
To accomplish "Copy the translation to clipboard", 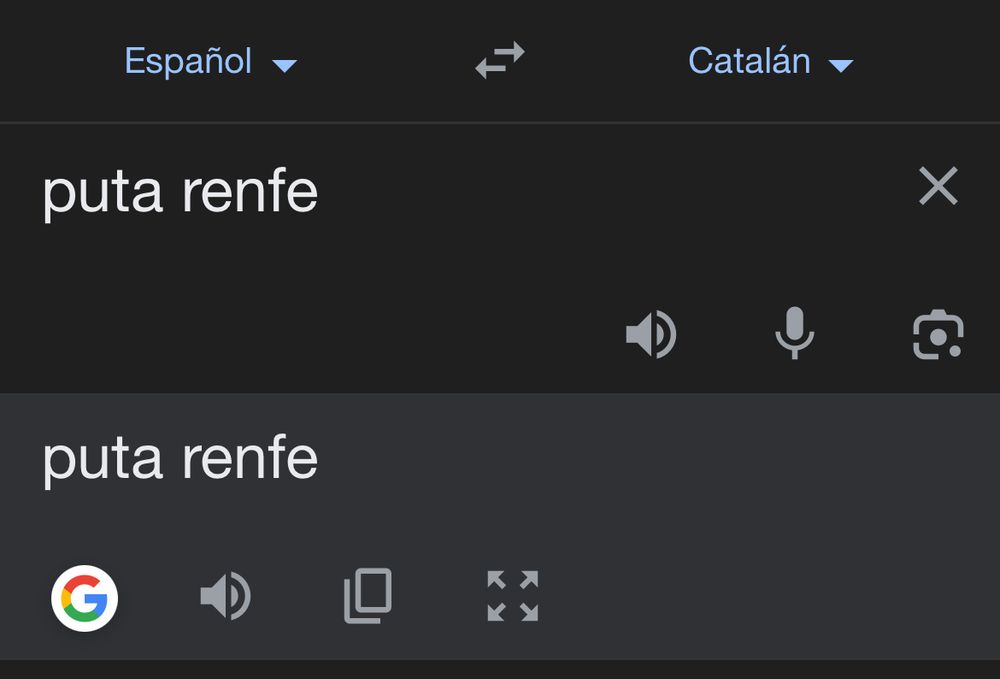I will 367,596.
